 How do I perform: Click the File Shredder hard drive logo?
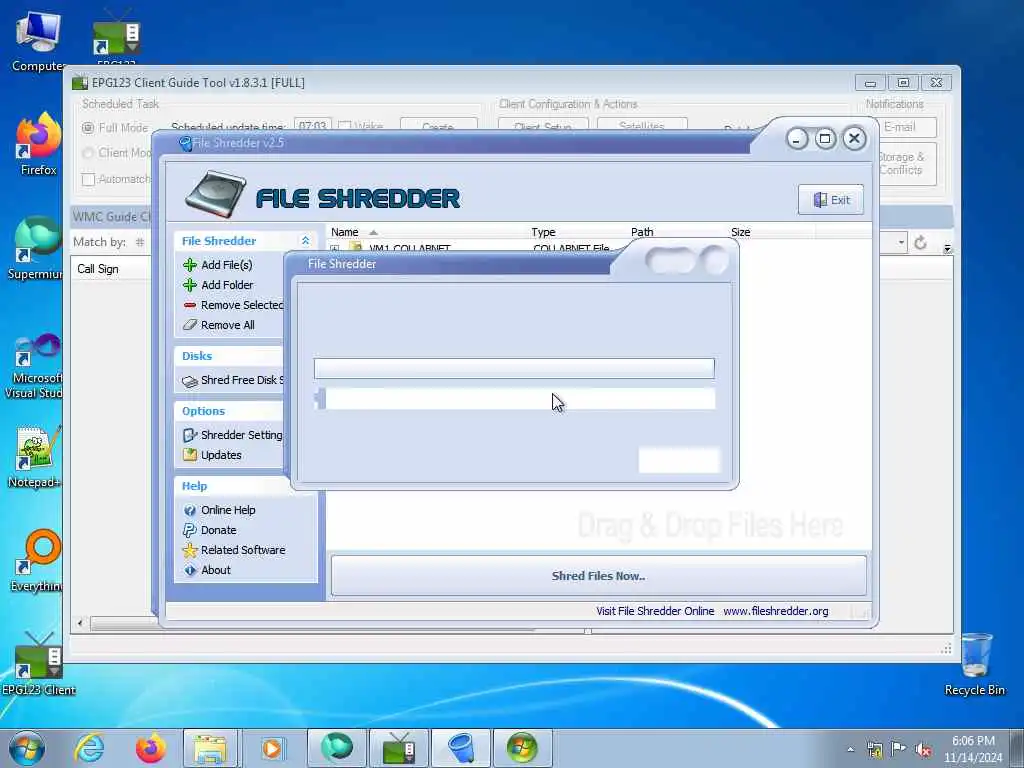[216, 194]
